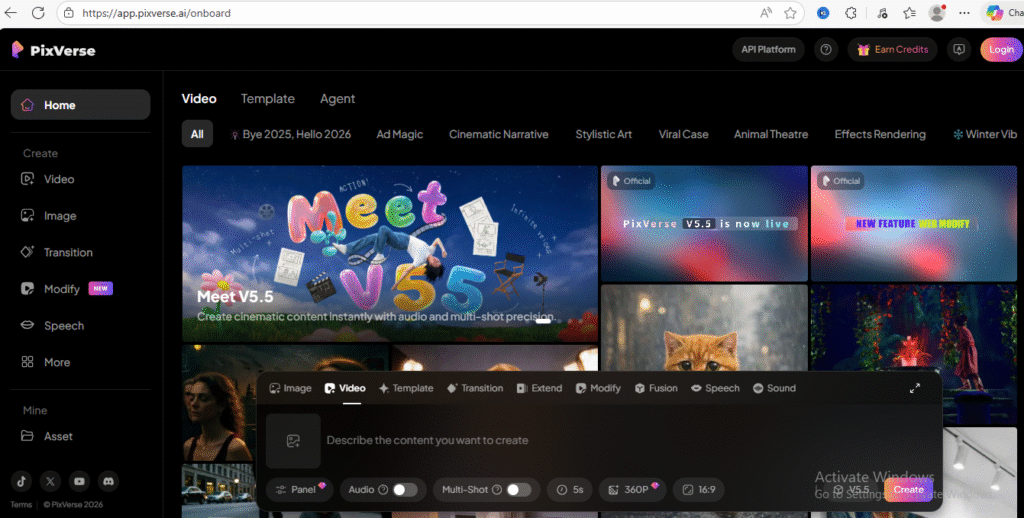This screenshot has height=518, width=1024.
Task: Click the Multi-Shot info question icon
Action: [x=497, y=489]
